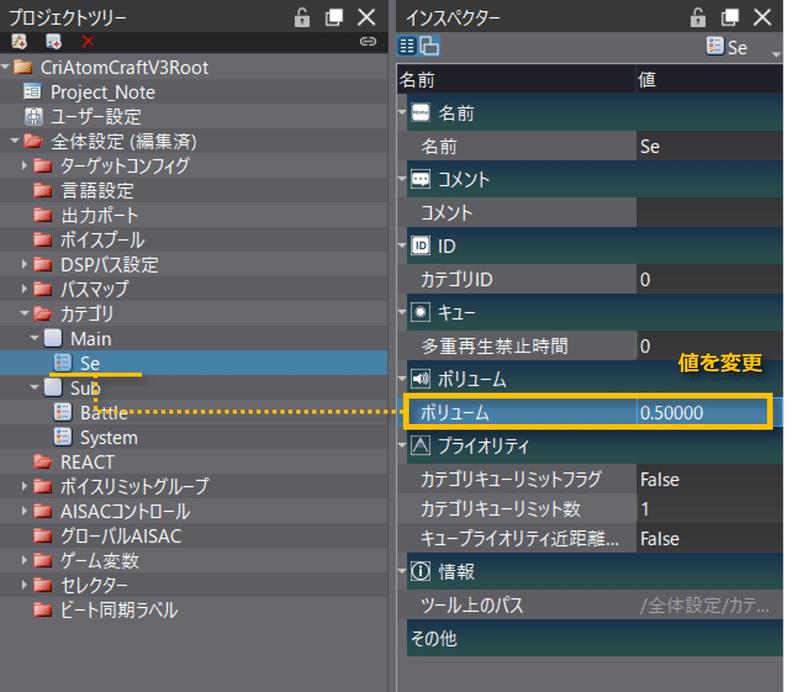
Task: Click the red delete X icon in project tree toolbar
Action: point(88,41)
